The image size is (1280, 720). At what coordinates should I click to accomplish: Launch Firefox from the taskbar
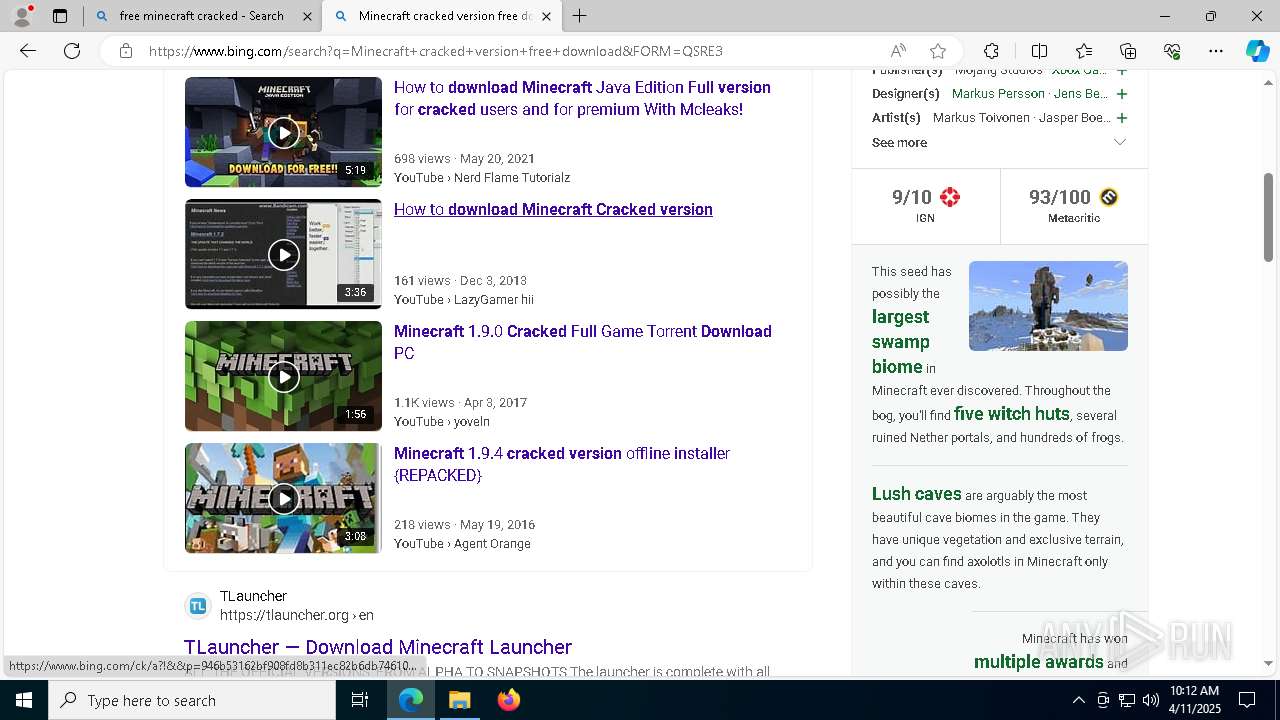[508, 700]
